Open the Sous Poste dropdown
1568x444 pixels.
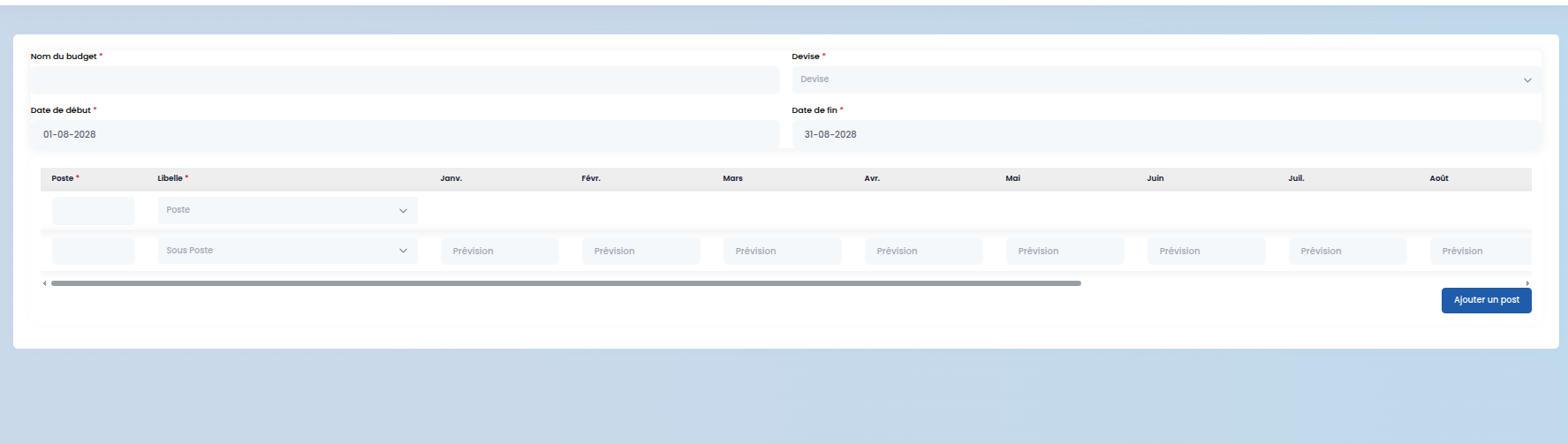[287, 251]
